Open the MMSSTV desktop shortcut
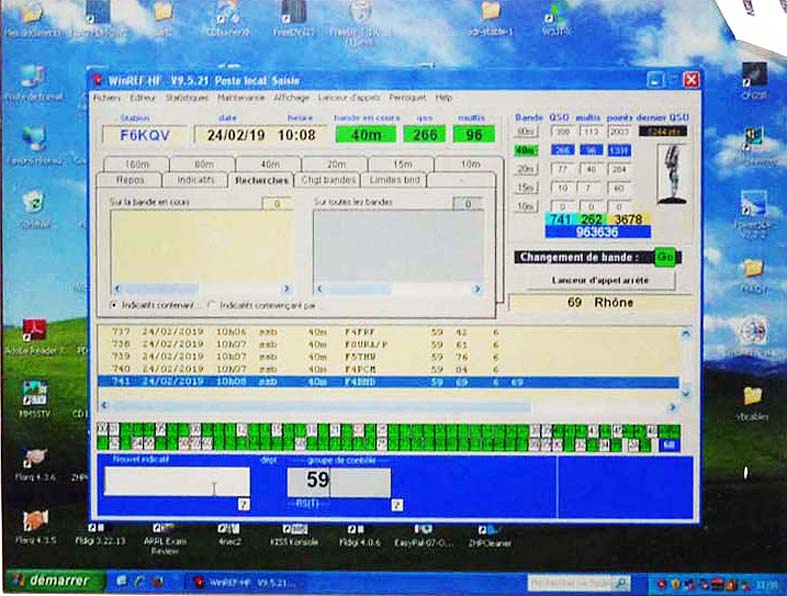 [x=36, y=392]
